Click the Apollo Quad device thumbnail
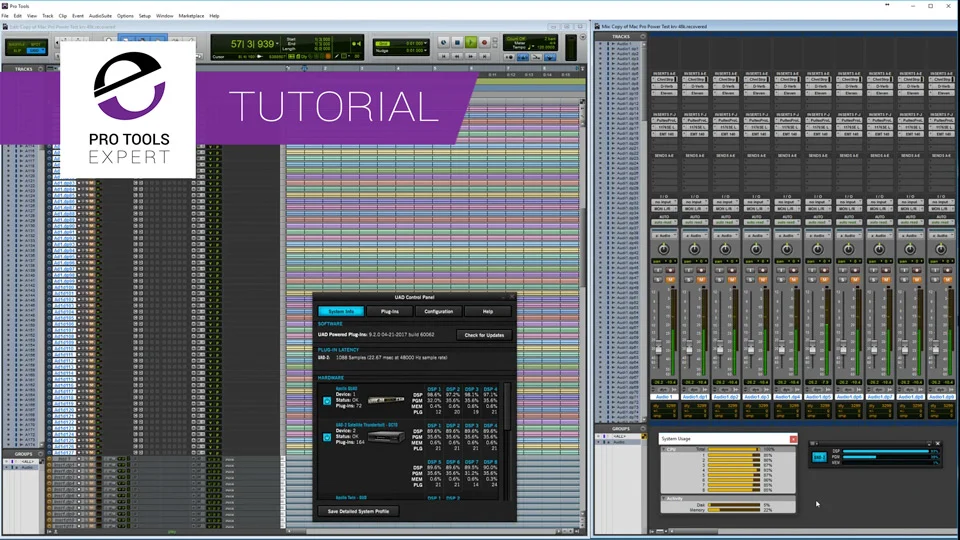 point(385,400)
